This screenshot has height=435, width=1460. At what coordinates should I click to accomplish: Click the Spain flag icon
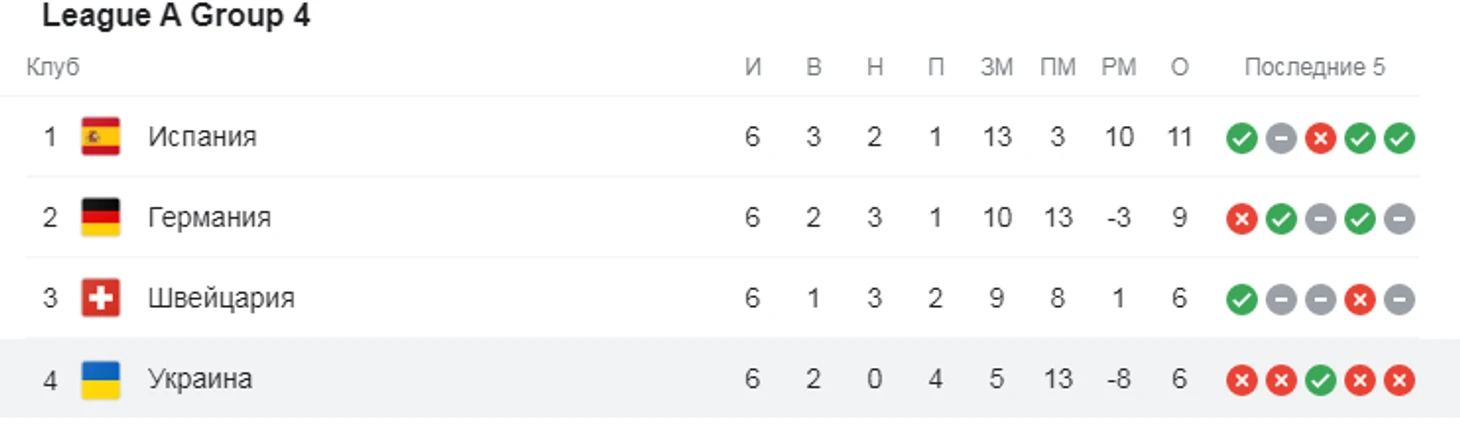100,137
